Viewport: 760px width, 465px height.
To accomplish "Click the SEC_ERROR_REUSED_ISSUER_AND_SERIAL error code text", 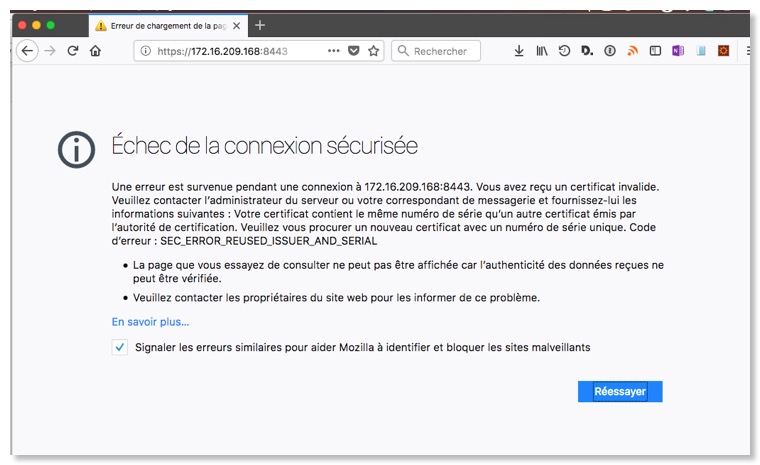I will (269, 241).
